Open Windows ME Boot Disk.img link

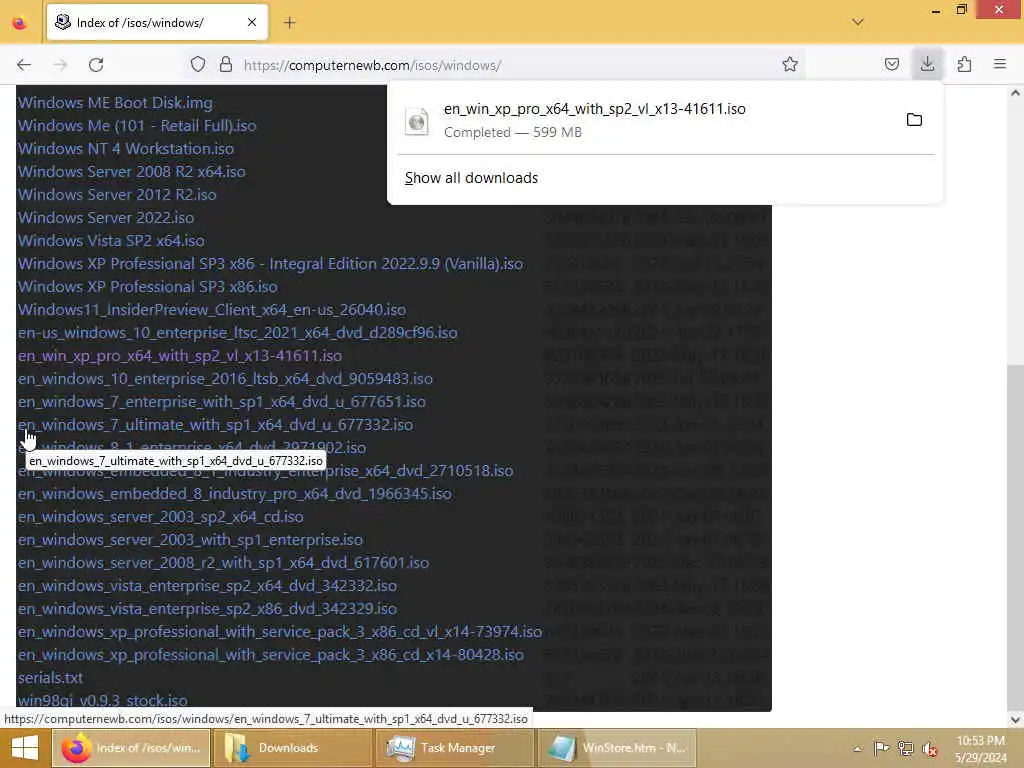tap(115, 103)
